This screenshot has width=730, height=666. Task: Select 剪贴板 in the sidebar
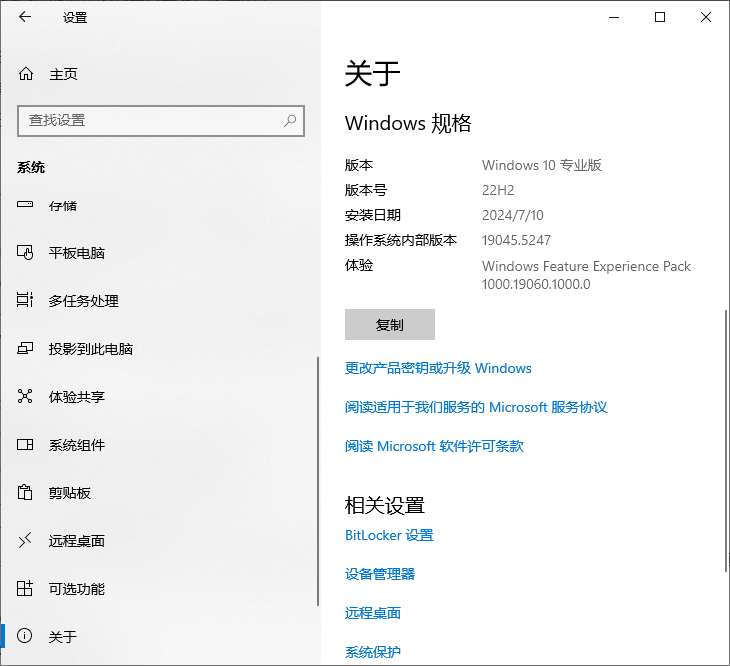pos(160,492)
